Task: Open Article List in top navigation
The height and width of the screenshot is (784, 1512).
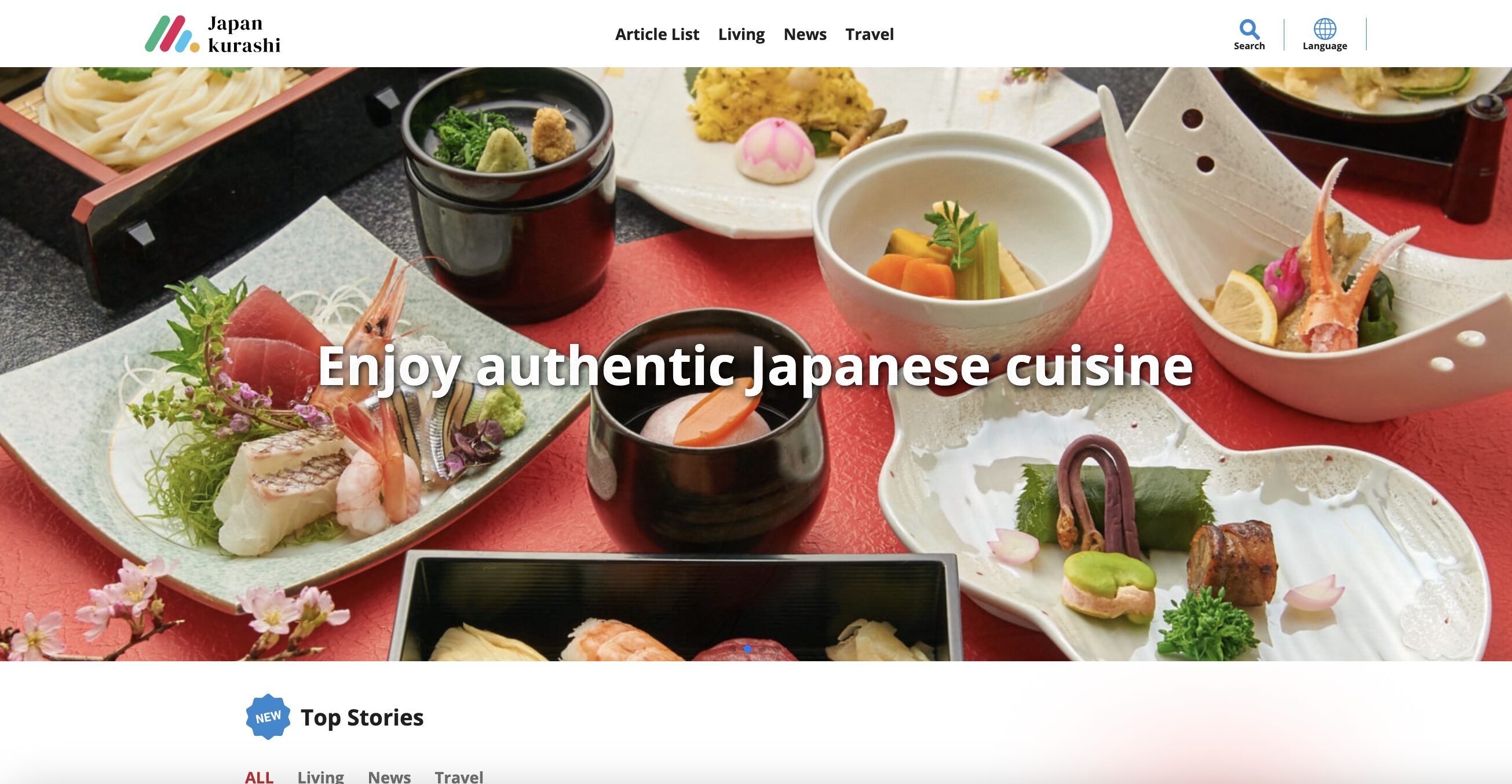Action: click(657, 34)
